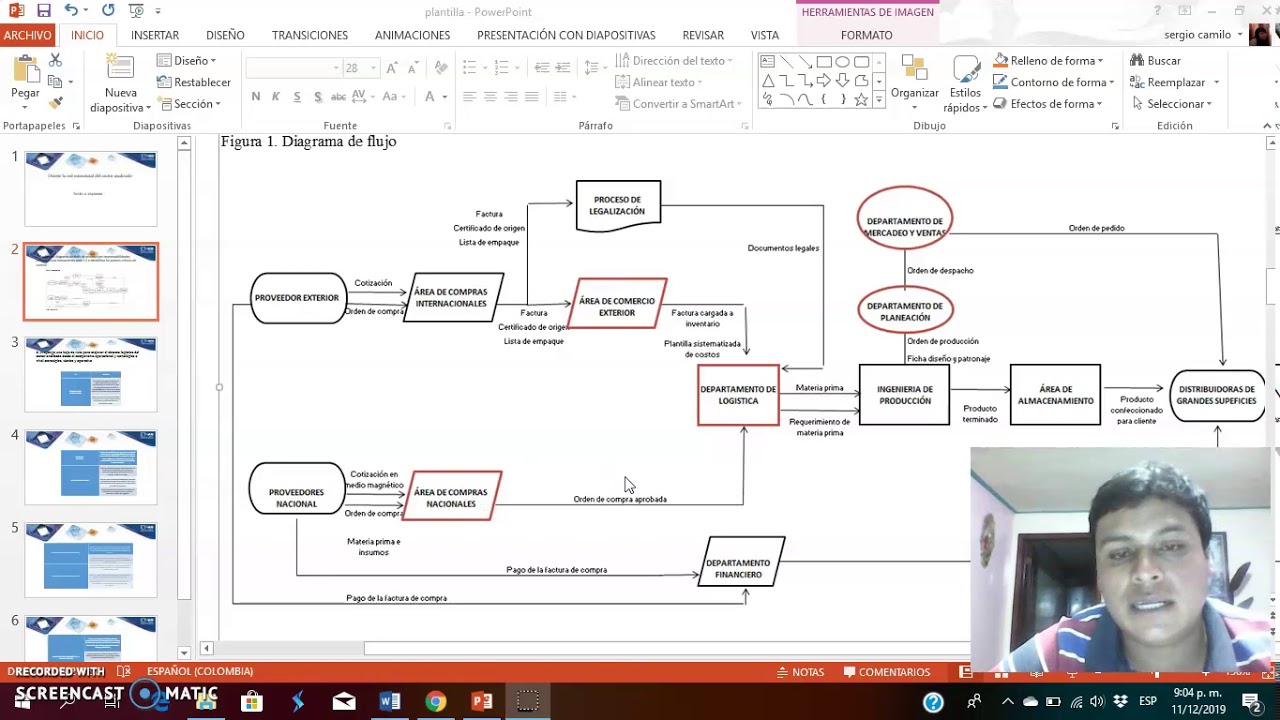1280x720 pixels.
Task: Select slide 3 thumbnail
Action: pyautogui.click(x=91, y=374)
